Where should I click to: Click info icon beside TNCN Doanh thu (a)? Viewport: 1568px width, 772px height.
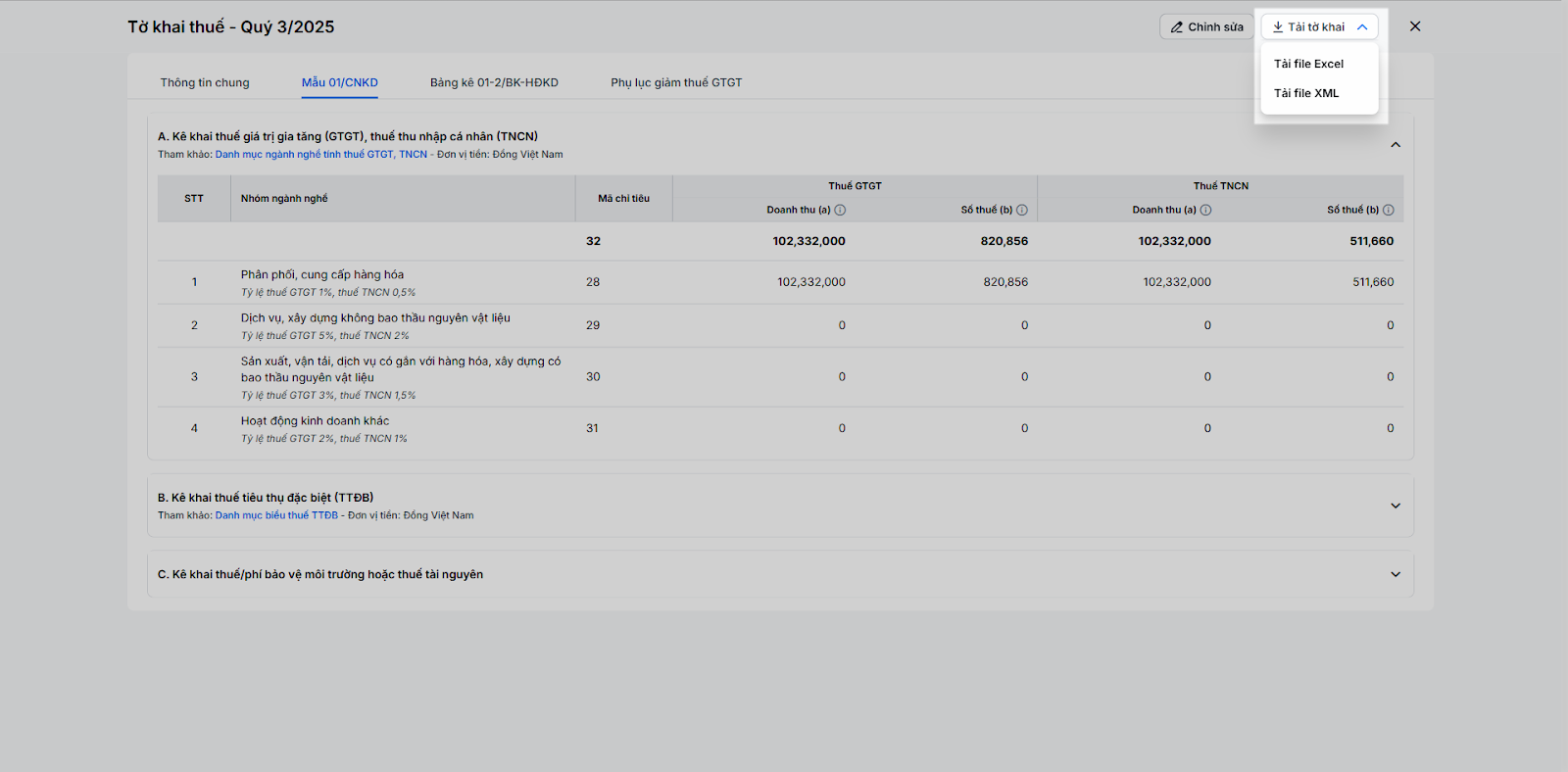[x=1205, y=210]
